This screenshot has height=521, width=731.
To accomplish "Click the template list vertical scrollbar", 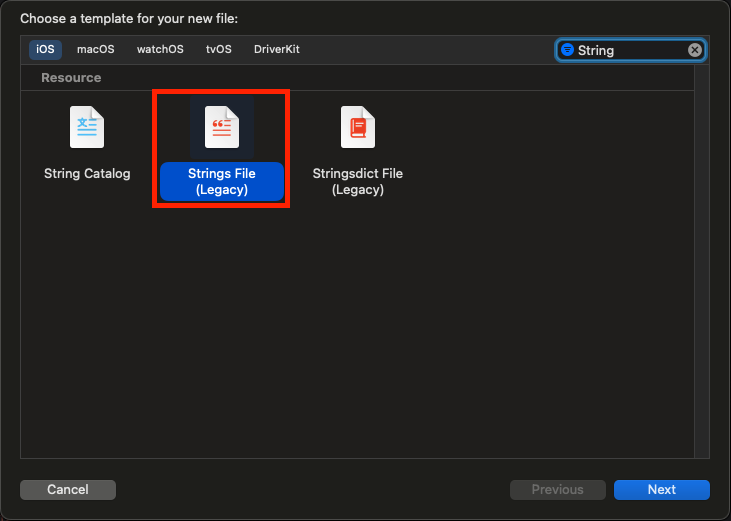I will pyautogui.click(x=702, y=261).
